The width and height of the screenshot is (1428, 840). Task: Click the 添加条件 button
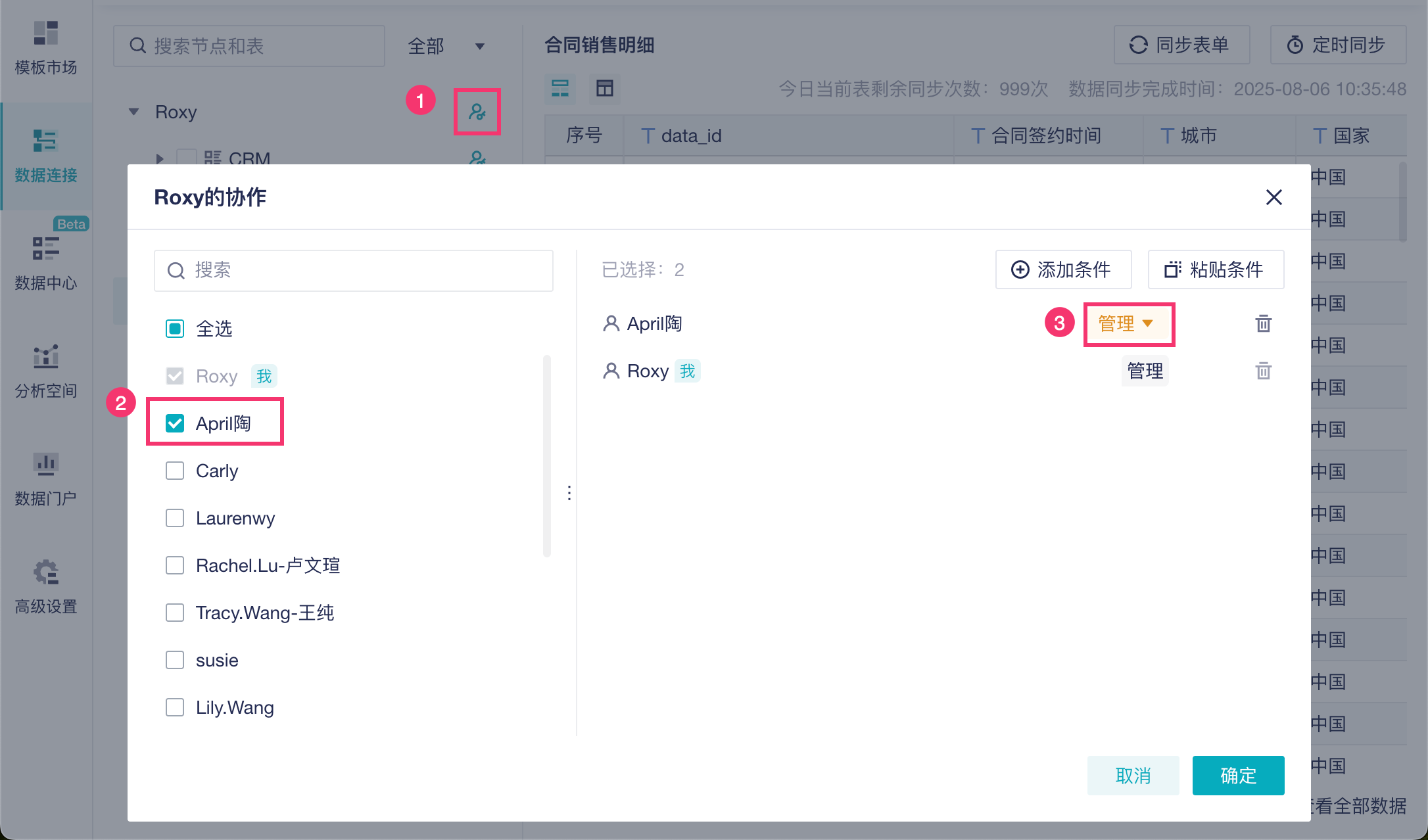point(1062,269)
